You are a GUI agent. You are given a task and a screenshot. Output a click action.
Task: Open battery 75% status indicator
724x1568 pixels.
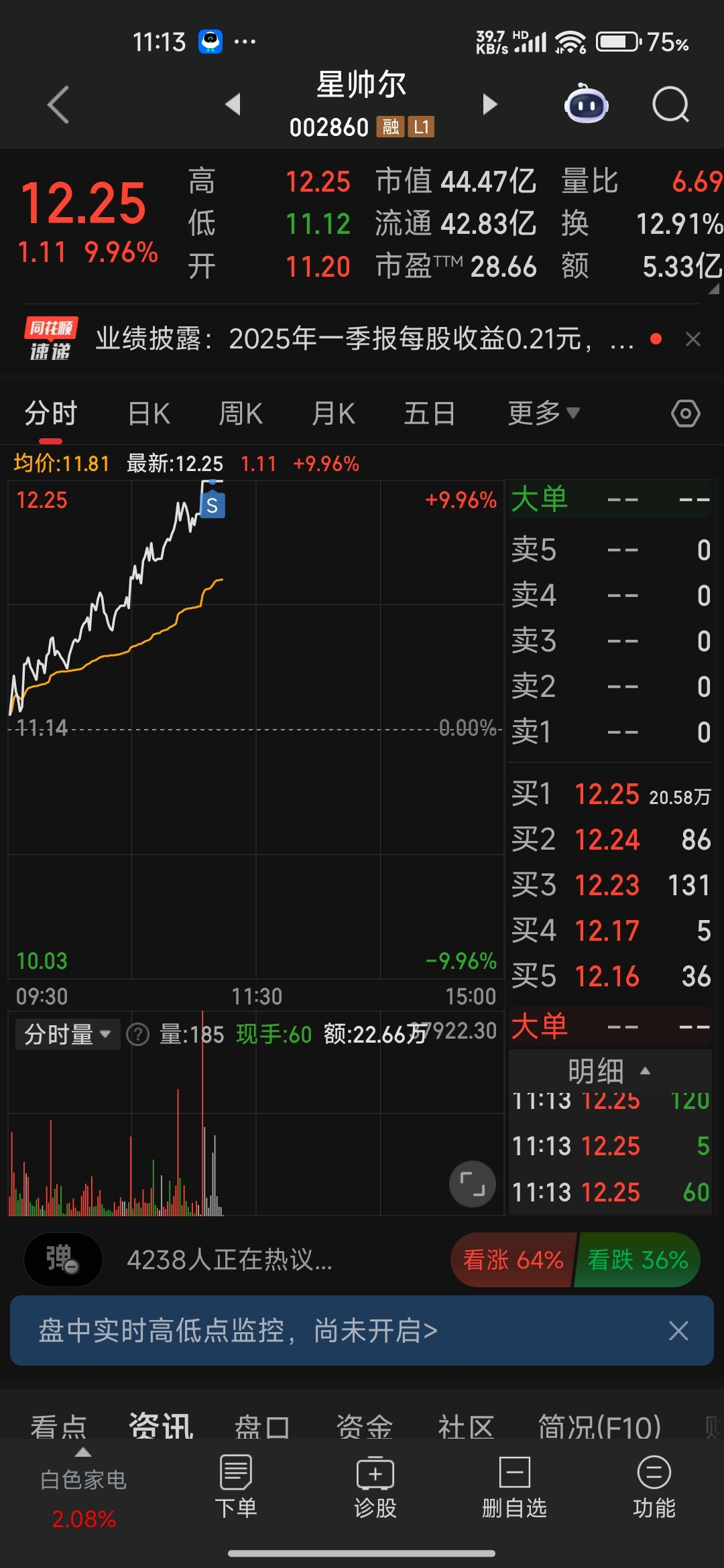[x=642, y=42]
